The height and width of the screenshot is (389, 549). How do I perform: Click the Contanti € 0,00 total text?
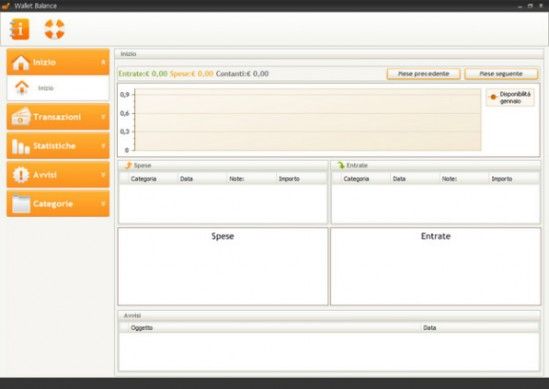pyautogui.click(x=242, y=74)
